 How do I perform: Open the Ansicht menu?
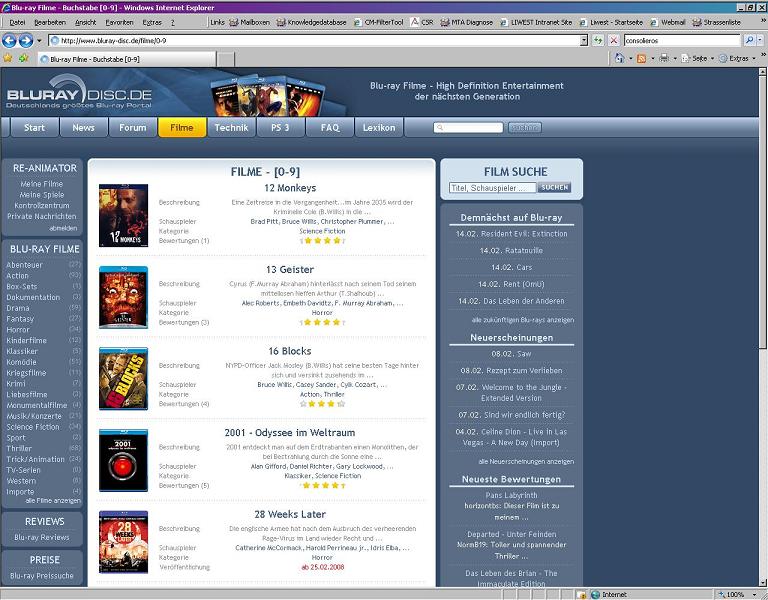click(86, 23)
